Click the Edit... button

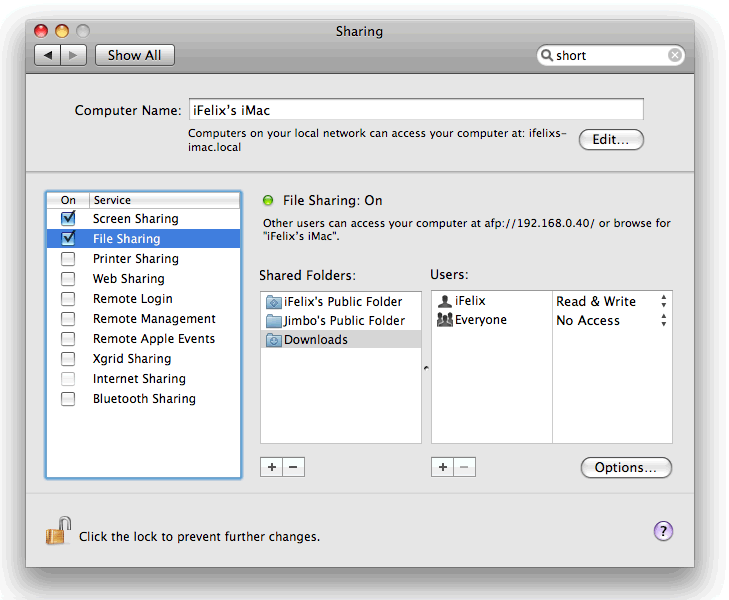[610, 140]
